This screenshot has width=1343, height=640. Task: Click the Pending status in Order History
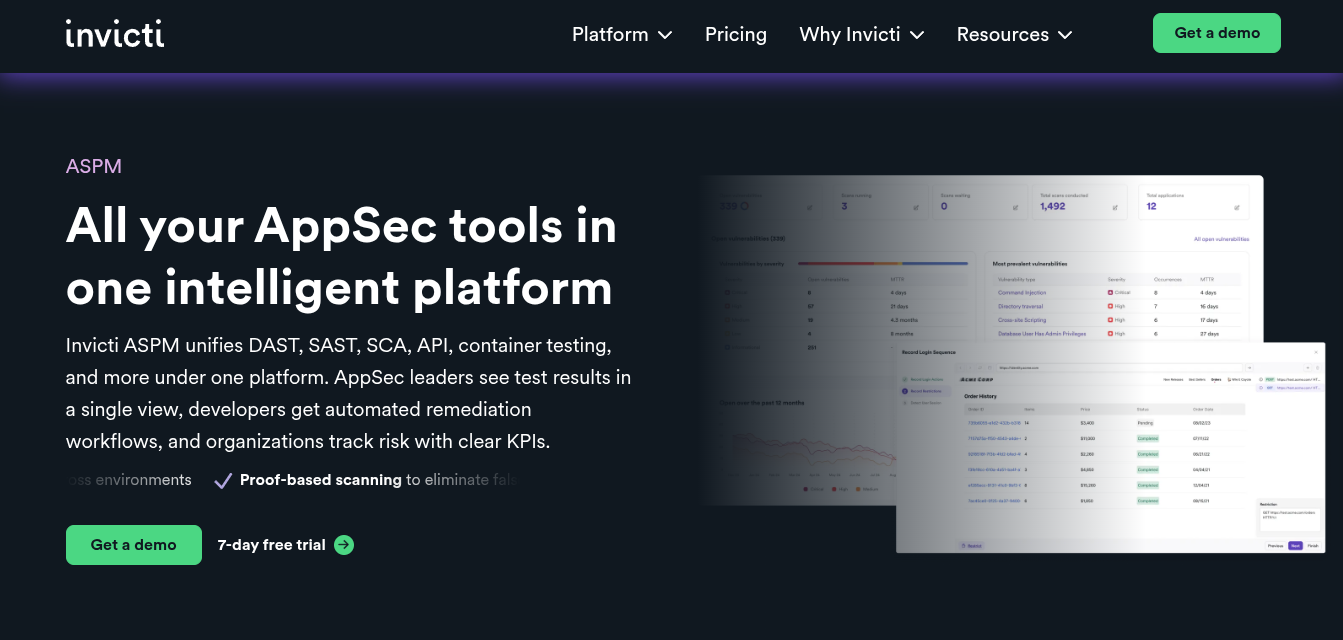pyautogui.click(x=1145, y=423)
